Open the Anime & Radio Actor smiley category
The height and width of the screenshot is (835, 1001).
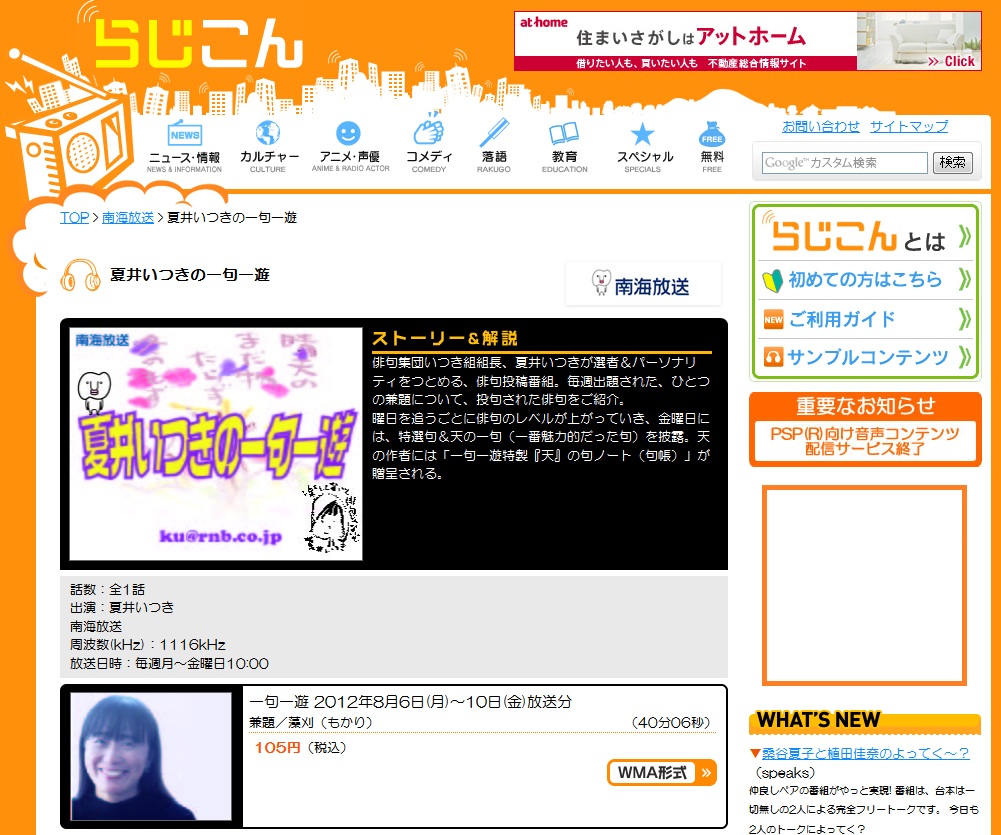click(x=350, y=146)
